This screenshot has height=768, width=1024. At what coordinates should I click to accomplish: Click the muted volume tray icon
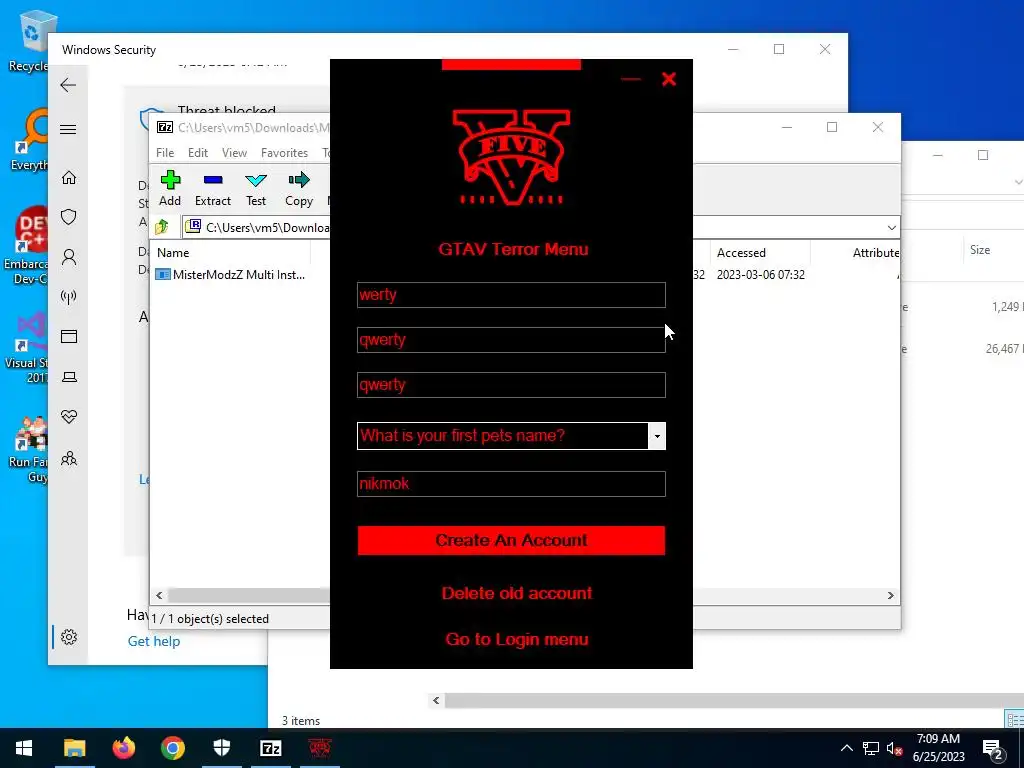point(894,748)
